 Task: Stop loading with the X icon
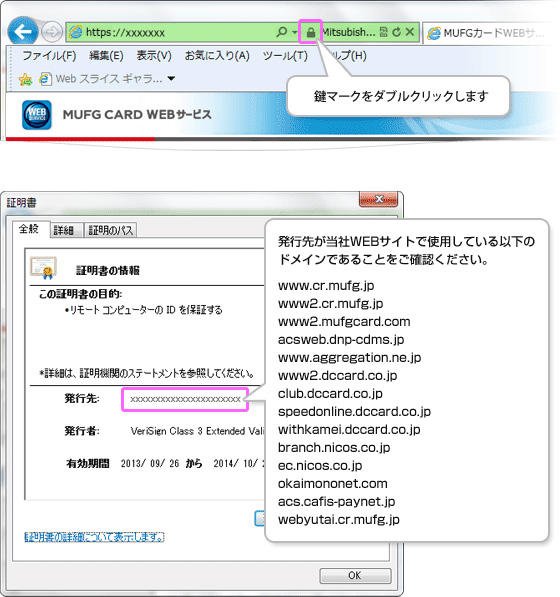tap(410, 32)
